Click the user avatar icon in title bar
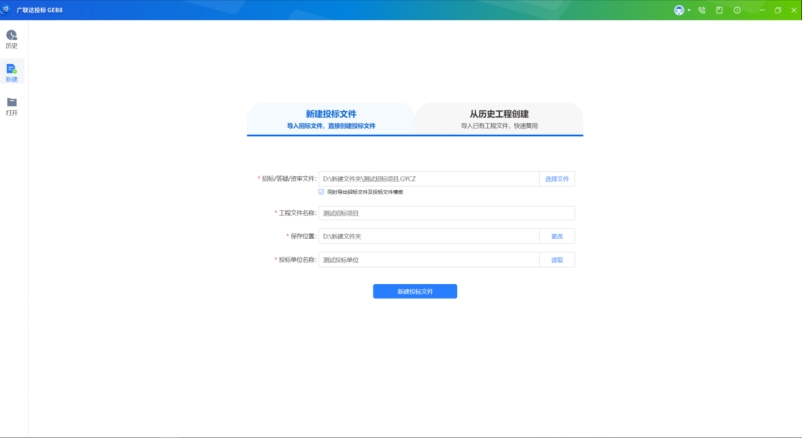The image size is (803, 438). click(679, 10)
